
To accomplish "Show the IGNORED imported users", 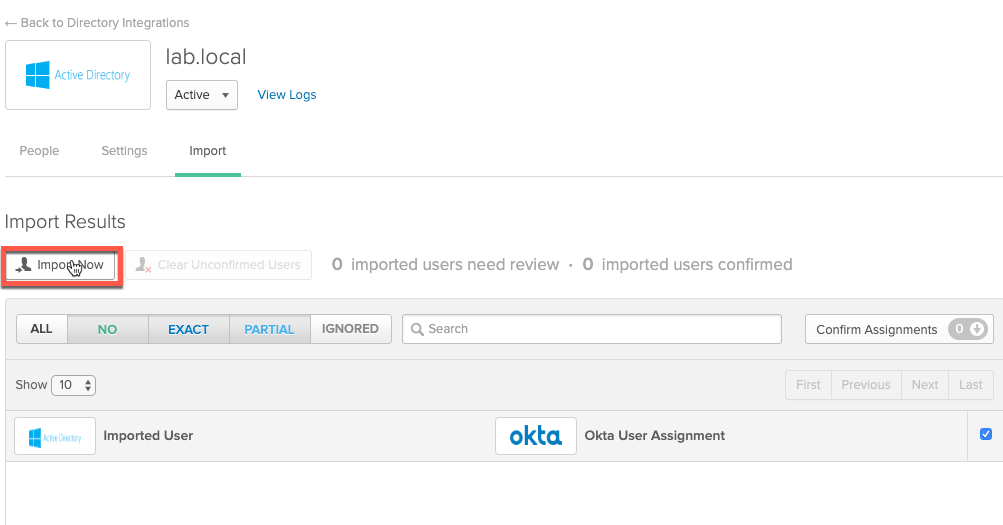I will click(350, 329).
